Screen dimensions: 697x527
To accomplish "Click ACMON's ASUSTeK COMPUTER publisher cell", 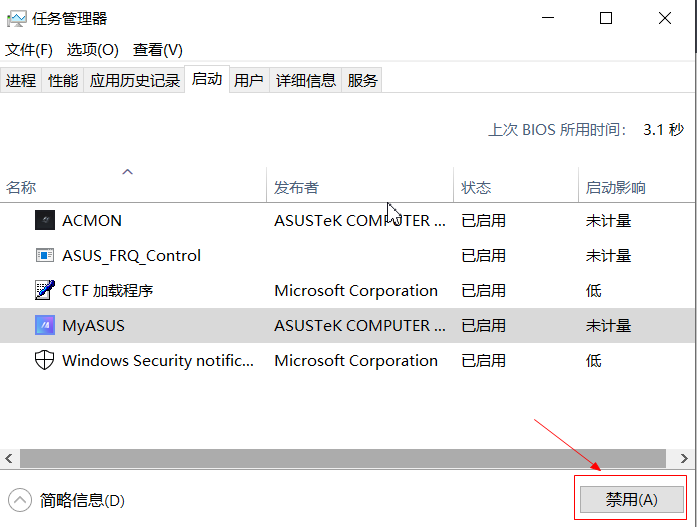I will pyautogui.click(x=360, y=220).
